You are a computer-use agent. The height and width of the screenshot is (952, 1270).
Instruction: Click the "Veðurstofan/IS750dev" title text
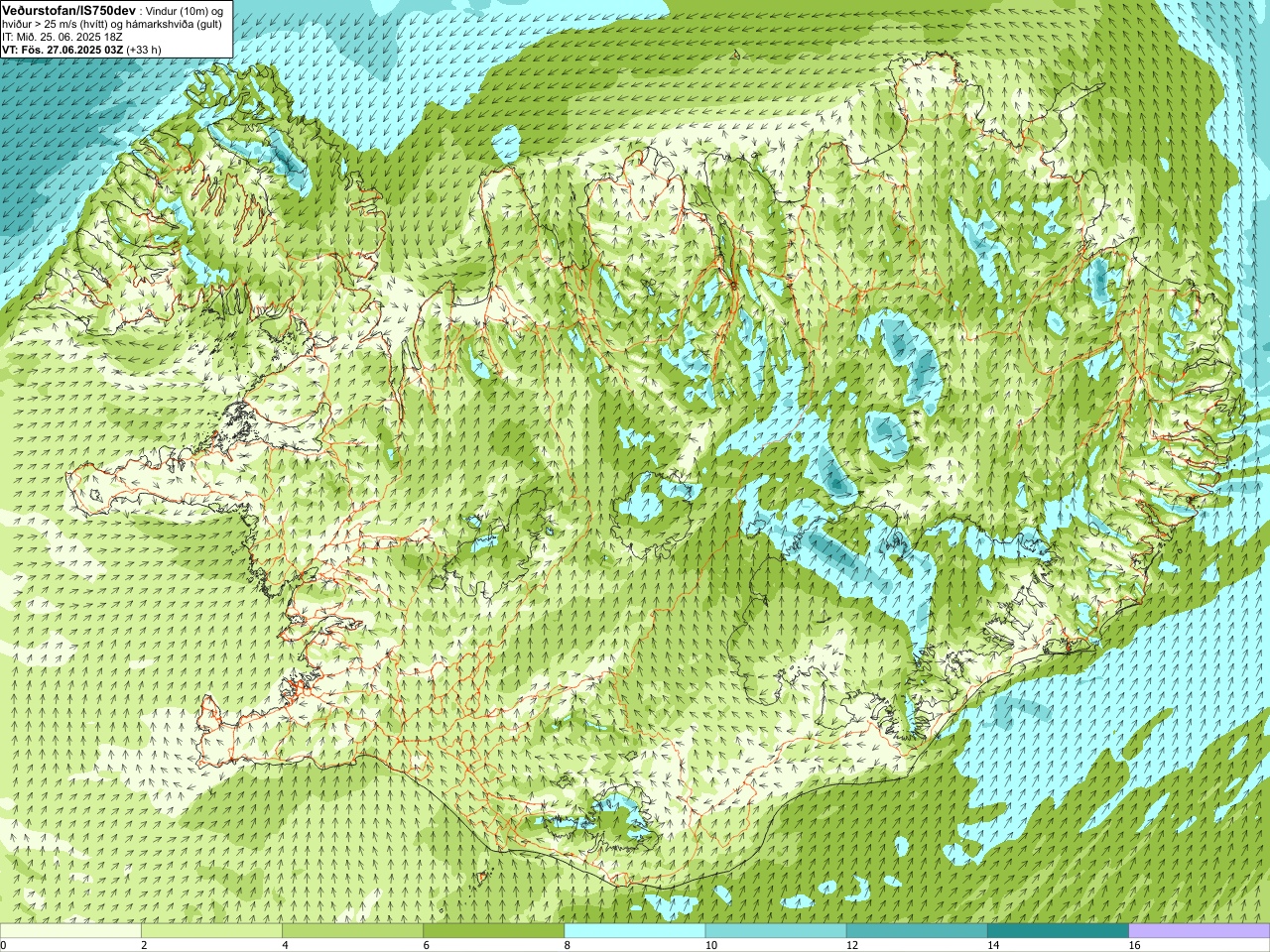click(68, 9)
